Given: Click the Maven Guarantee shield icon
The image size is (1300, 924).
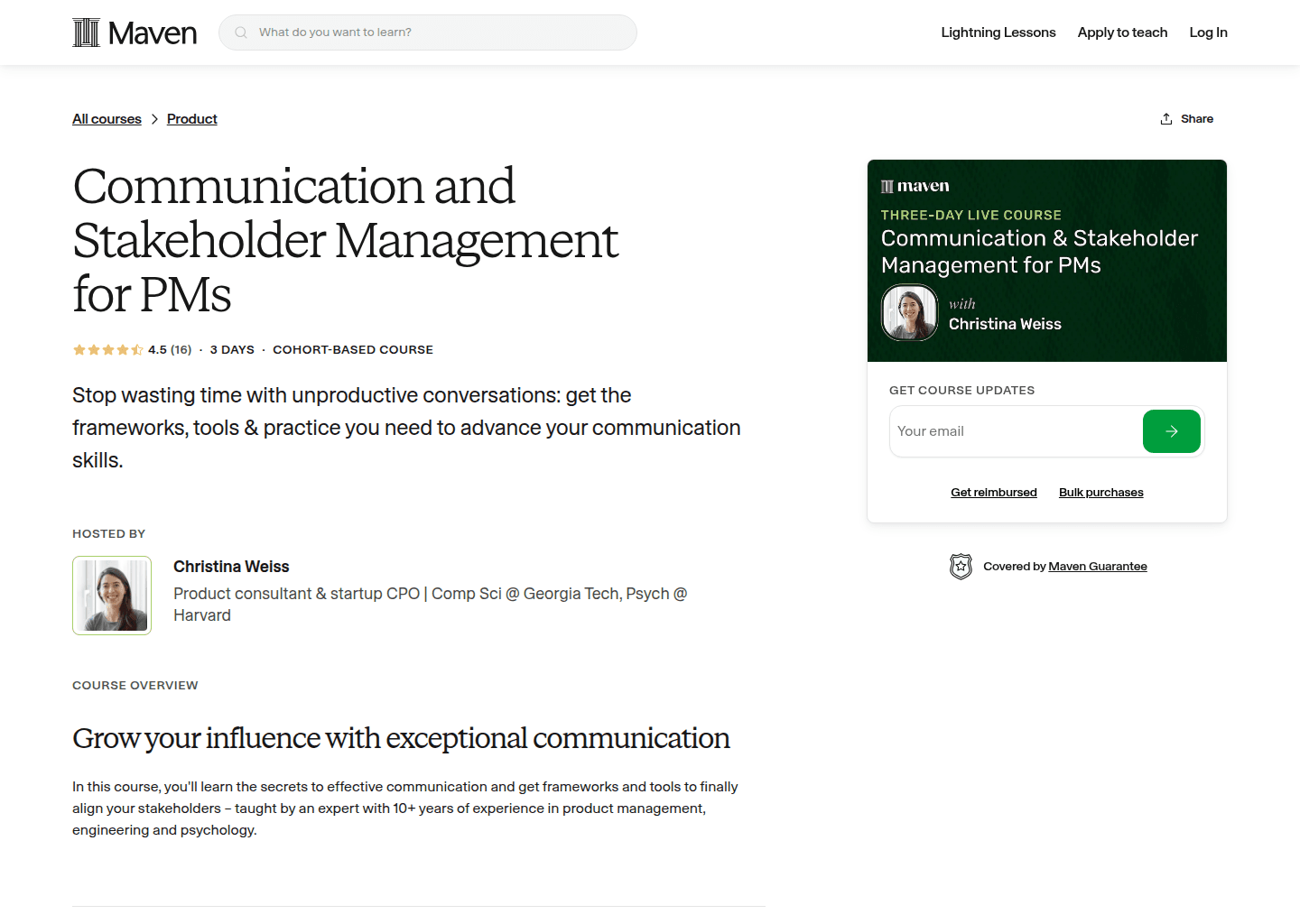Looking at the screenshot, I should [x=961, y=566].
